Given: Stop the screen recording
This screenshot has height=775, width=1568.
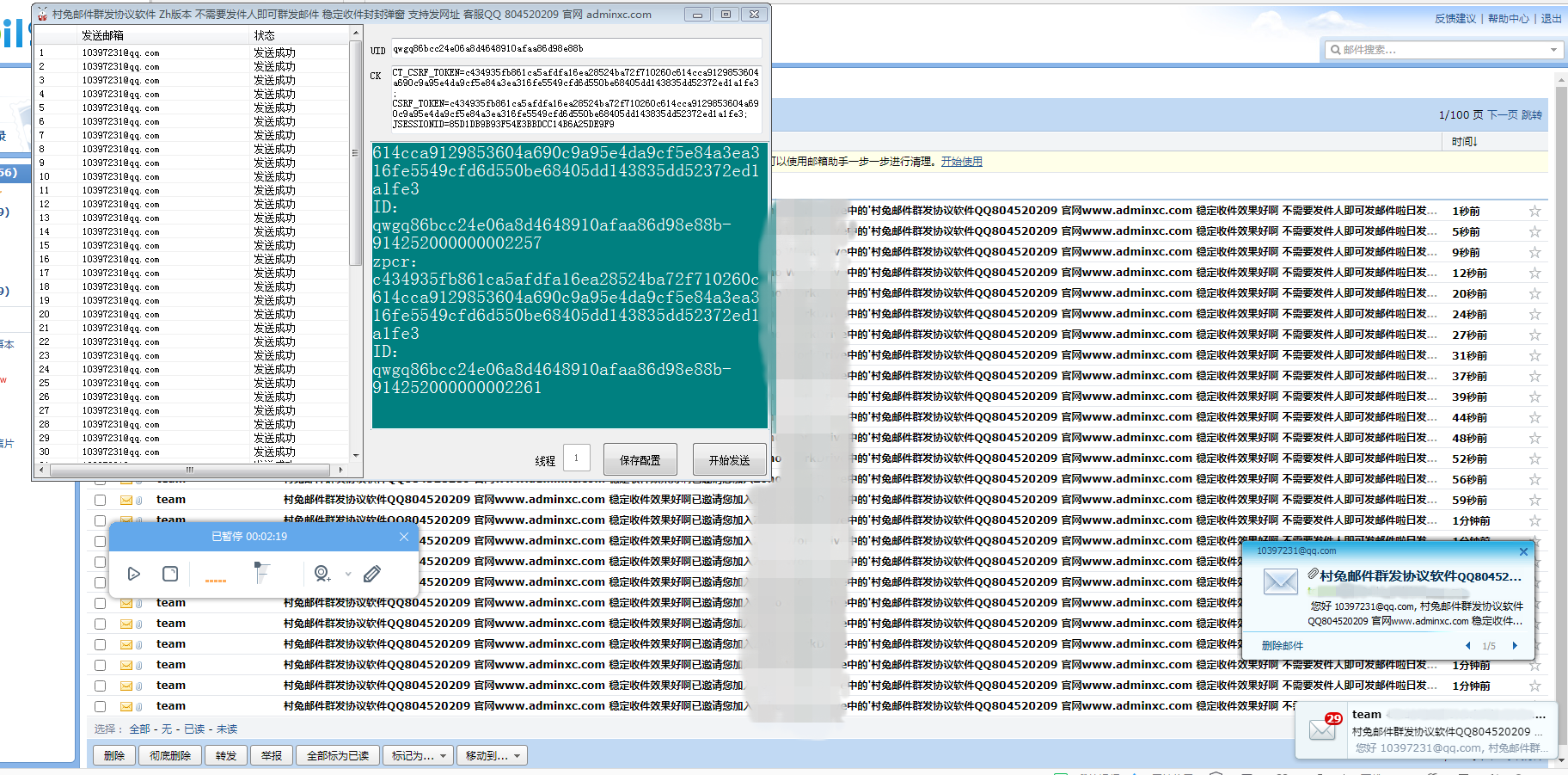Looking at the screenshot, I should click(170, 574).
